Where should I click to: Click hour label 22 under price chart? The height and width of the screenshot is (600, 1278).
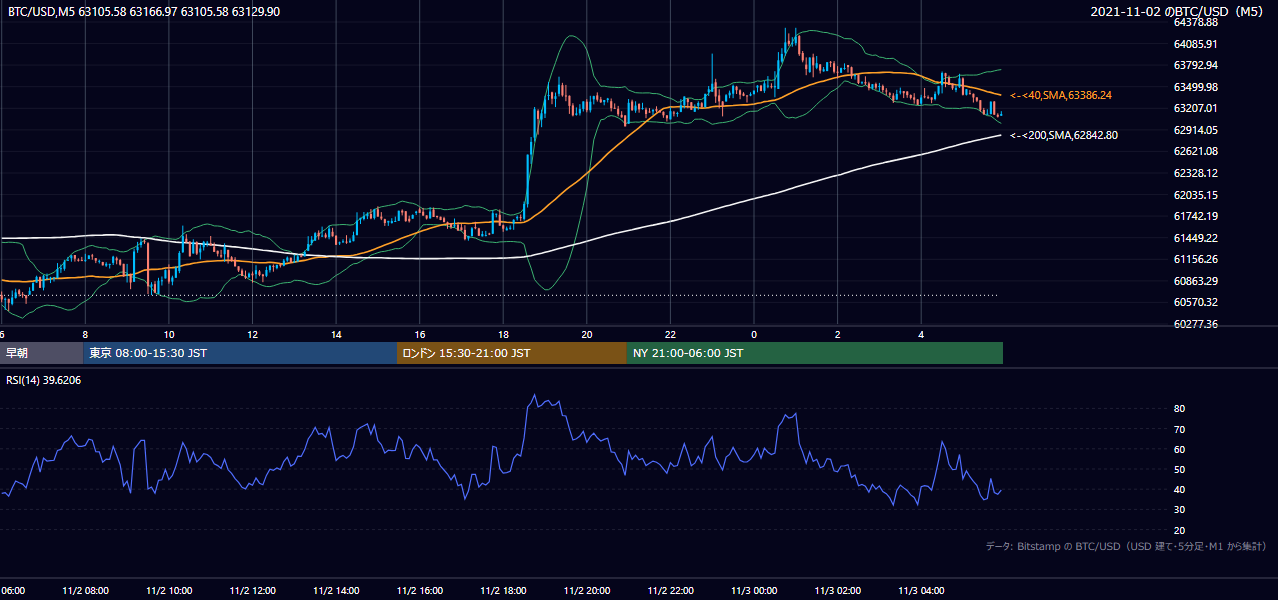(x=671, y=334)
